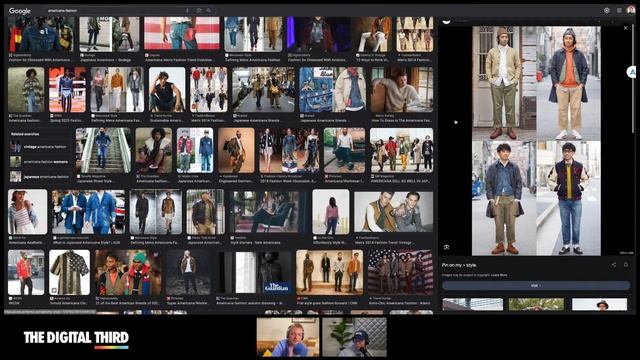Image resolution: width=640 pixels, height=360 pixels.
Task: Open related image of man in hat
Action: coord(599,304)
